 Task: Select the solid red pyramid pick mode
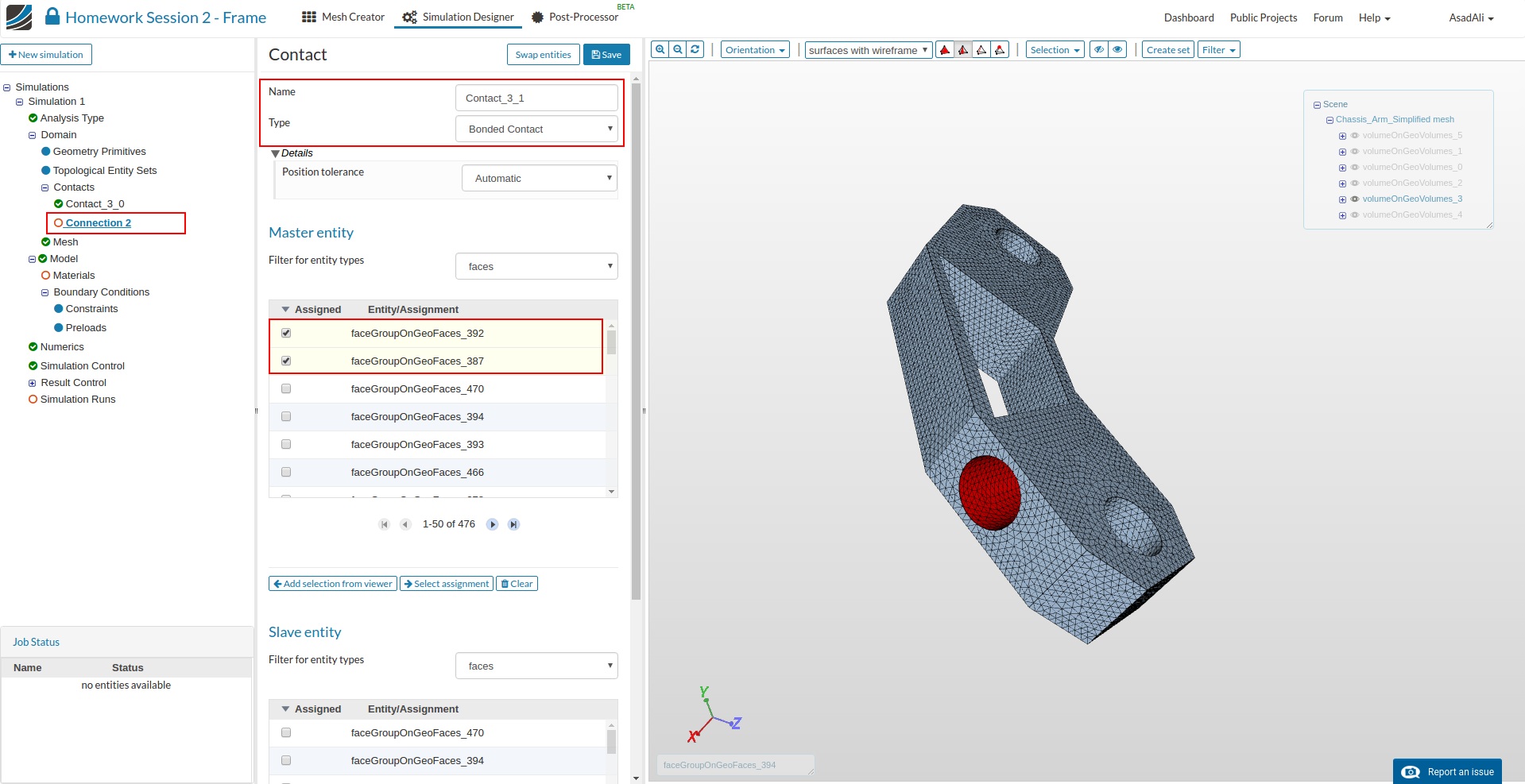point(945,50)
